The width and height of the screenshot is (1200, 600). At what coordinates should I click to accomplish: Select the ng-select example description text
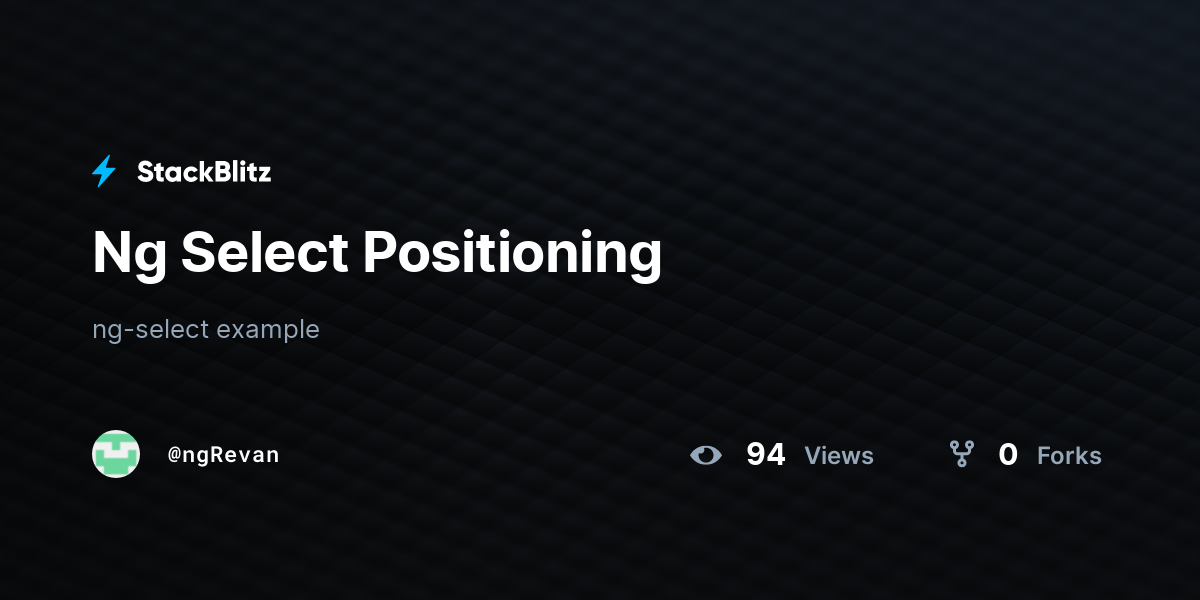[206, 330]
